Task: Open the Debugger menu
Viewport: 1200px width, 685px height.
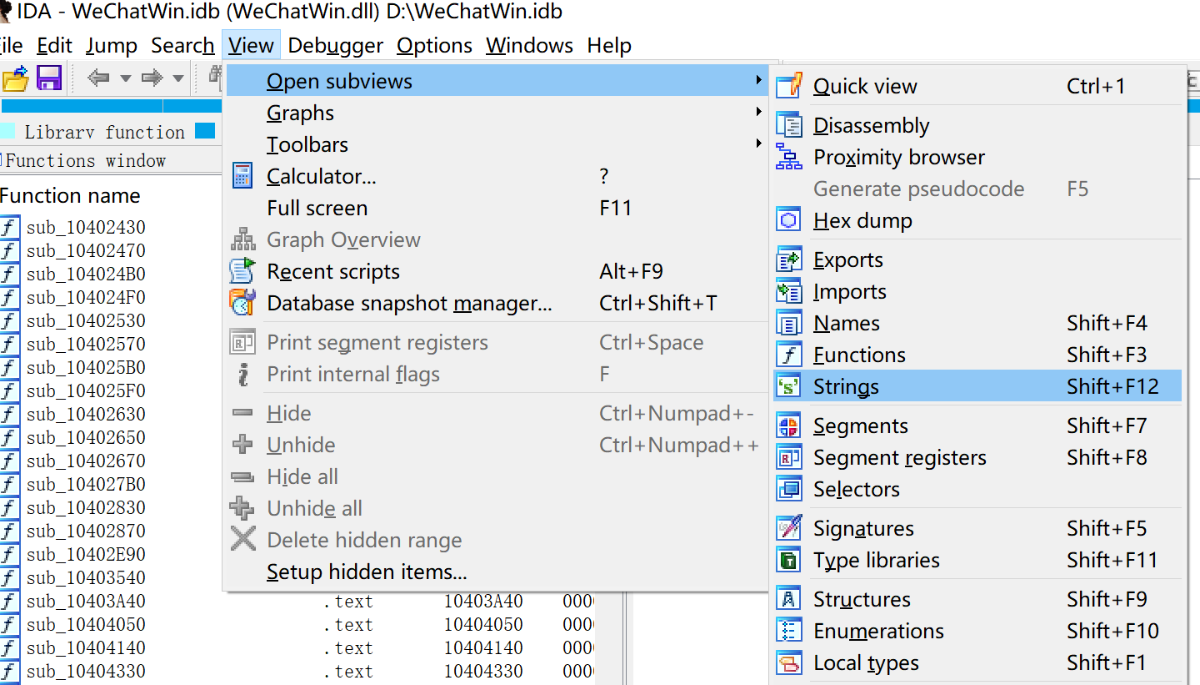Action: [335, 45]
